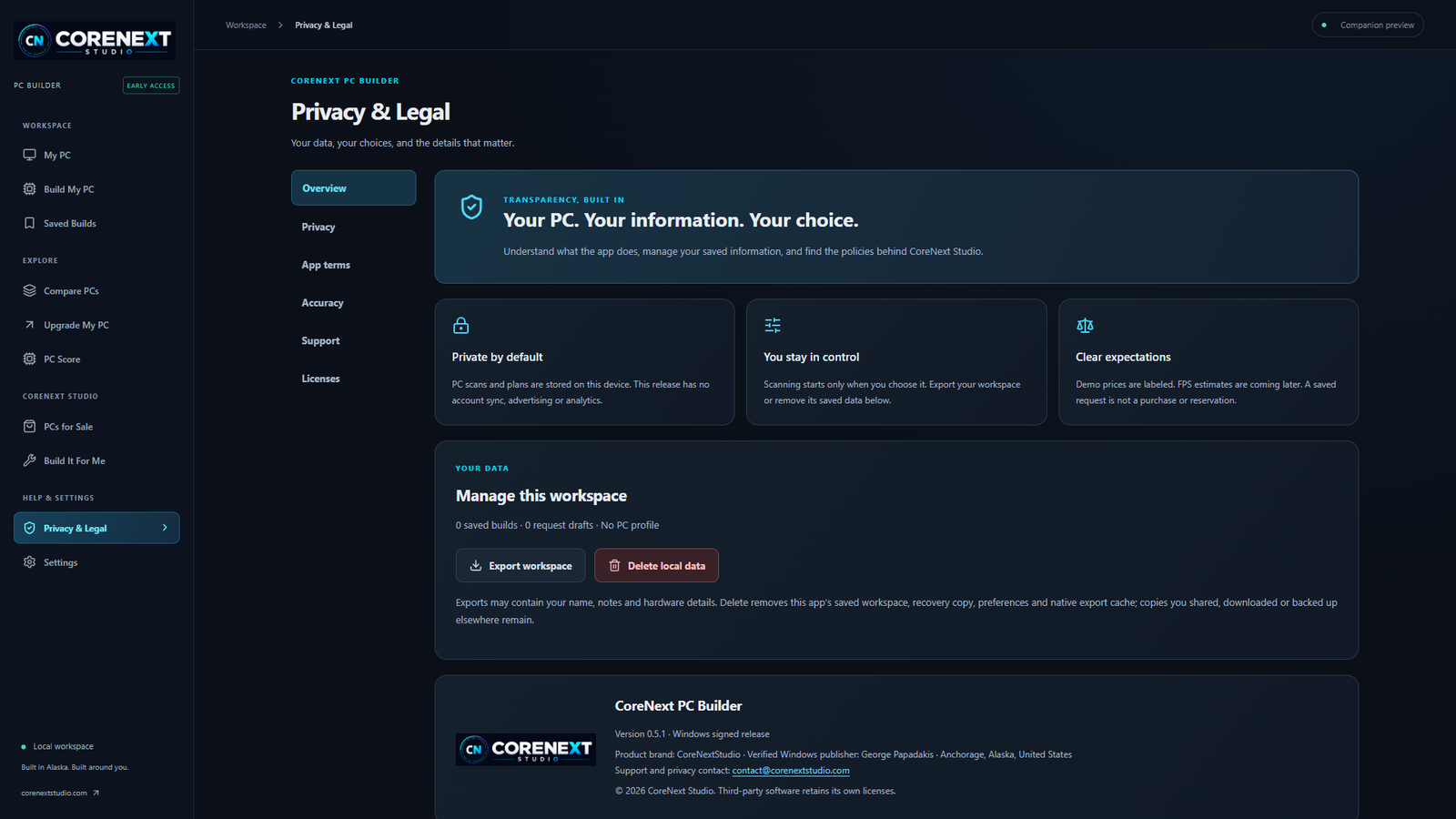This screenshot has width=1456, height=819.
Task: Click the copyright 2026 CoreNext Studio line
Action: (x=755, y=791)
